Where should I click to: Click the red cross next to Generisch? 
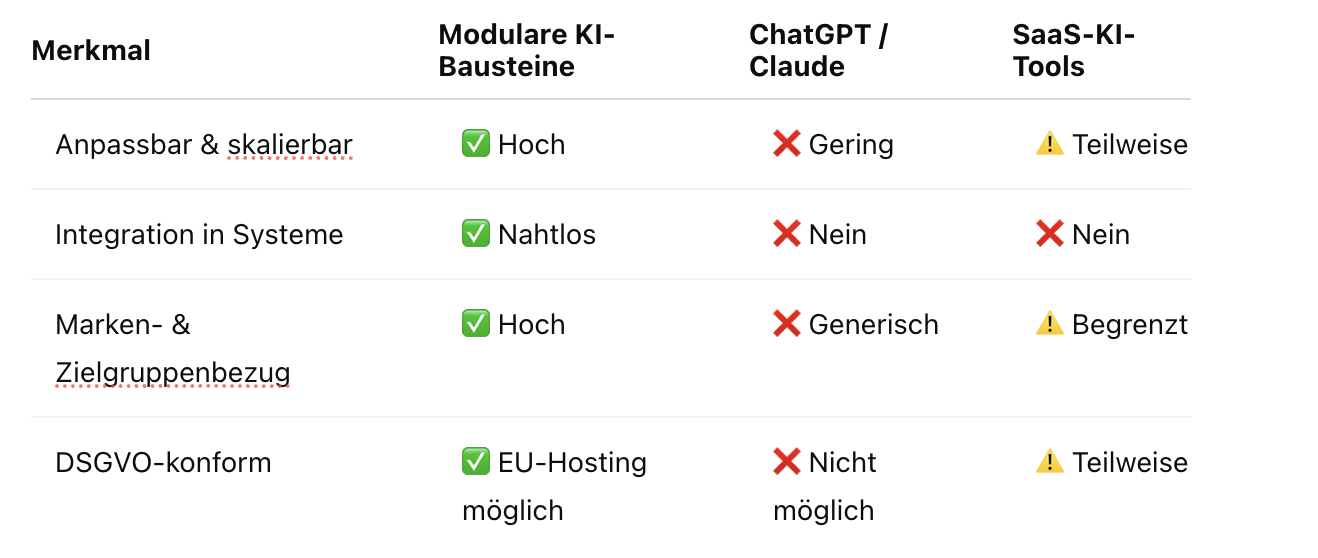point(787,324)
